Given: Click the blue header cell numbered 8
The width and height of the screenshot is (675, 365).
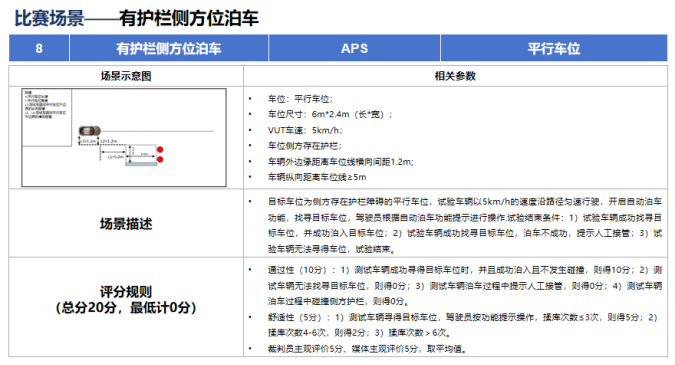Looking at the screenshot, I should coord(39,48).
